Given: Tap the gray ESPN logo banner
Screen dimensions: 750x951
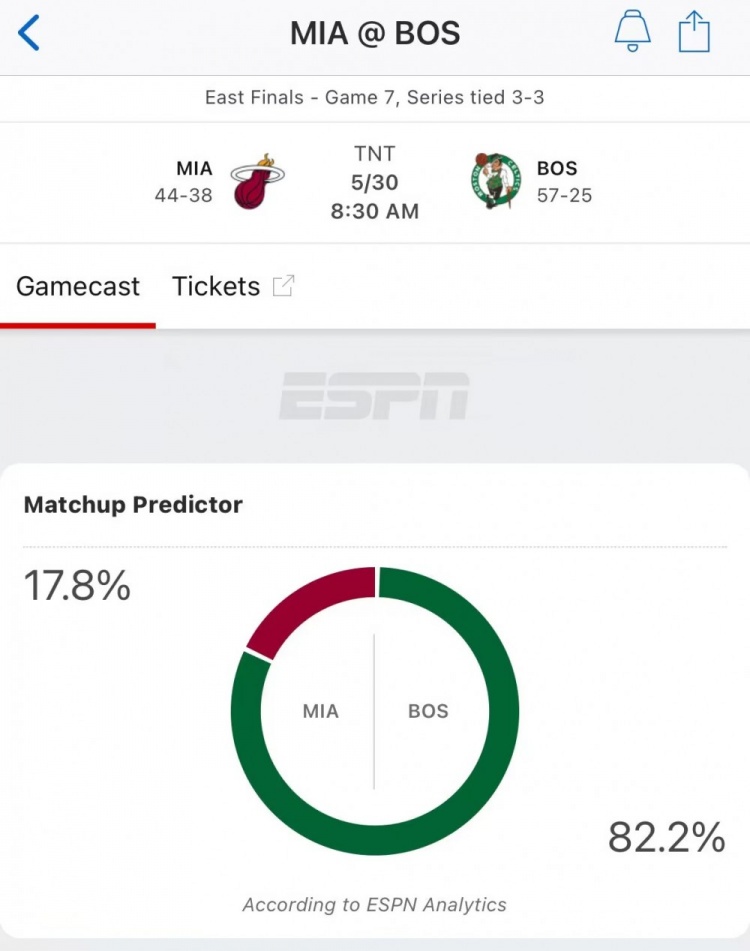Looking at the screenshot, I should tap(375, 396).
